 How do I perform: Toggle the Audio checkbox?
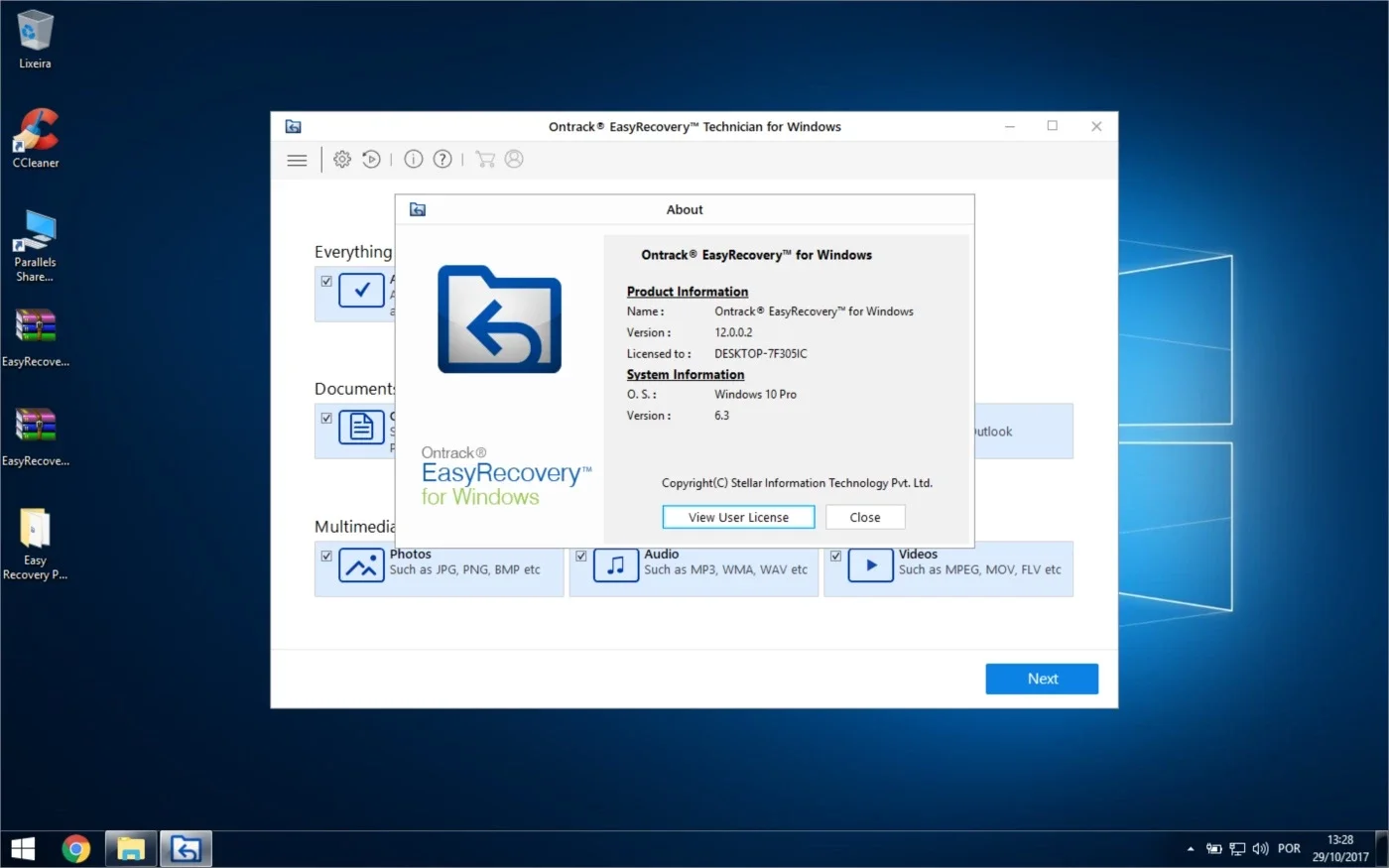coord(581,557)
